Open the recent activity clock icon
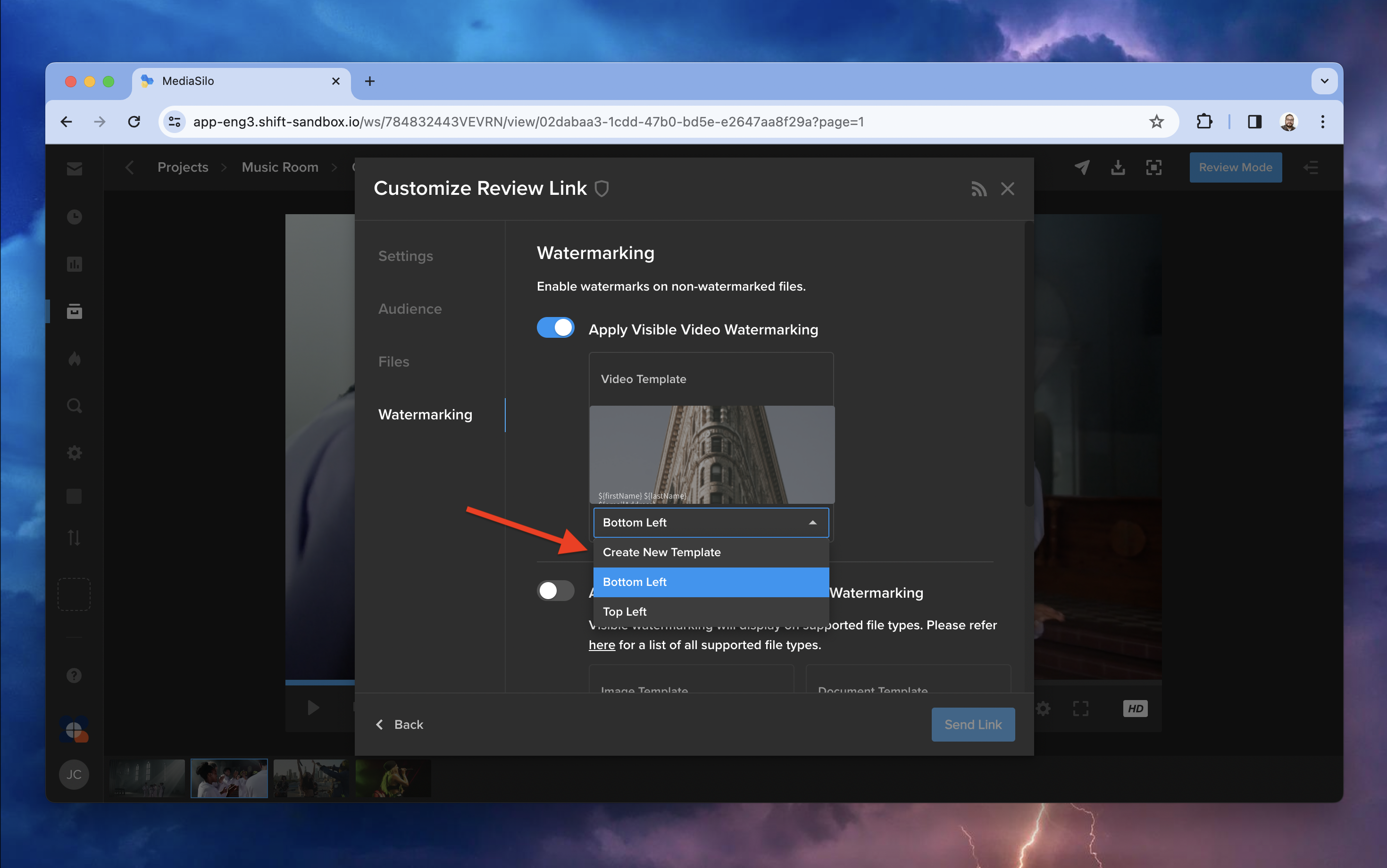1387x868 pixels. pyautogui.click(x=74, y=217)
